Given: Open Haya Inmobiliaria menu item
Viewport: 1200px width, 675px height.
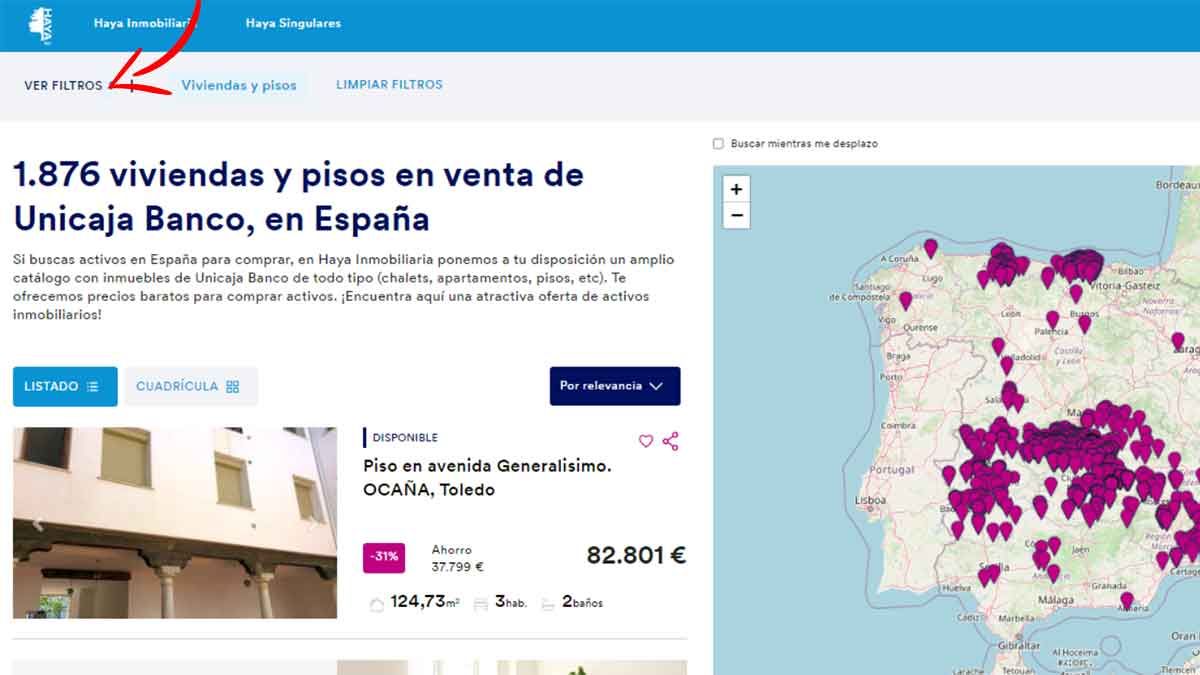Looking at the screenshot, I should tap(144, 23).
